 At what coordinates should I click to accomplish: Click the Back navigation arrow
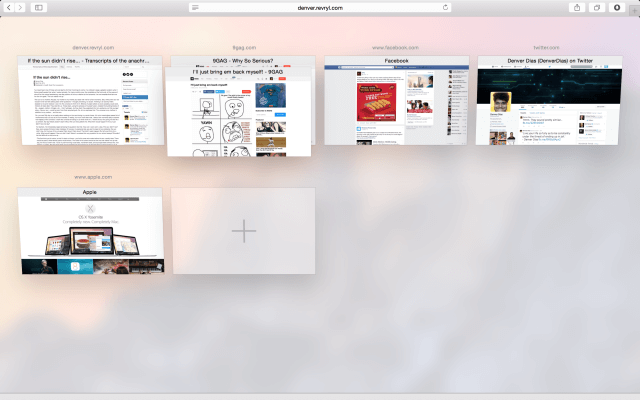point(8,7)
